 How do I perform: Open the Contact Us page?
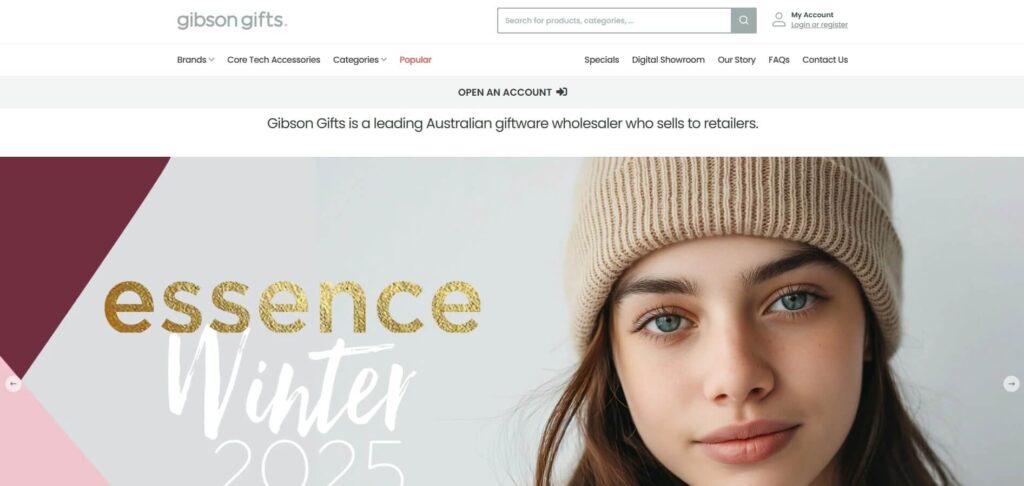pos(825,59)
